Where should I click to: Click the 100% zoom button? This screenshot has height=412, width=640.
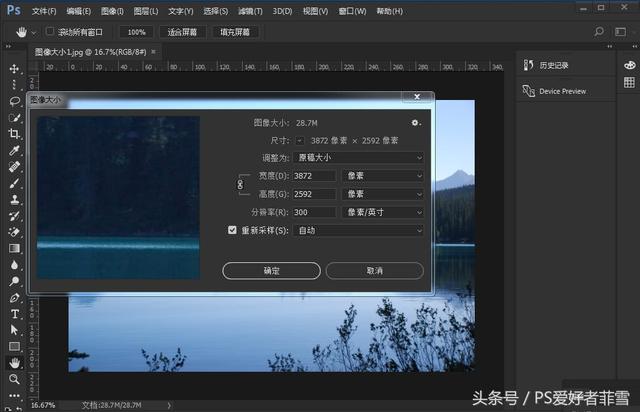click(136, 32)
